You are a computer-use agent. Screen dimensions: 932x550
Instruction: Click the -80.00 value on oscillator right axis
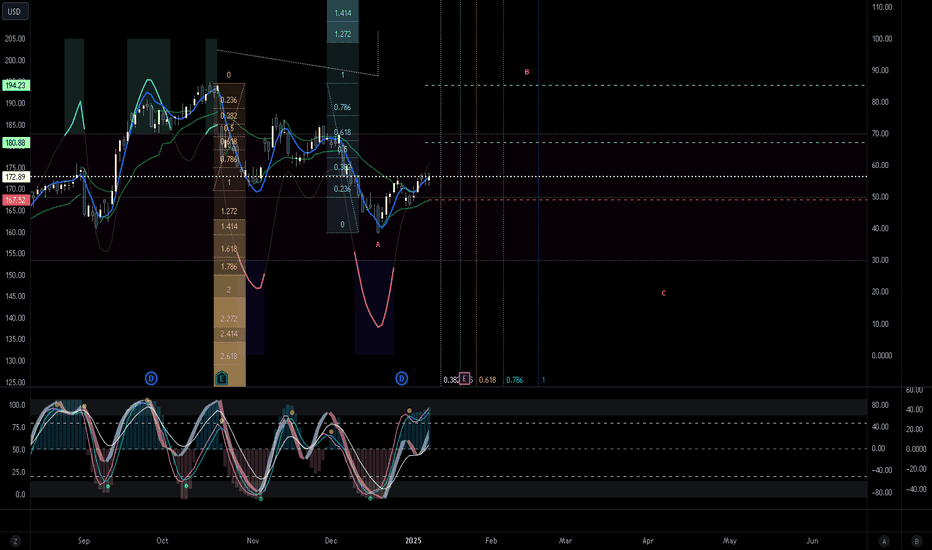click(x=881, y=492)
